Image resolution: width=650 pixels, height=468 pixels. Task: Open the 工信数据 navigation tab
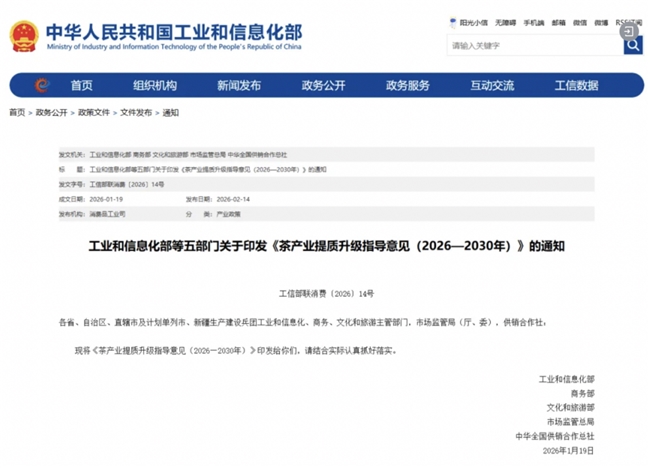(576, 85)
